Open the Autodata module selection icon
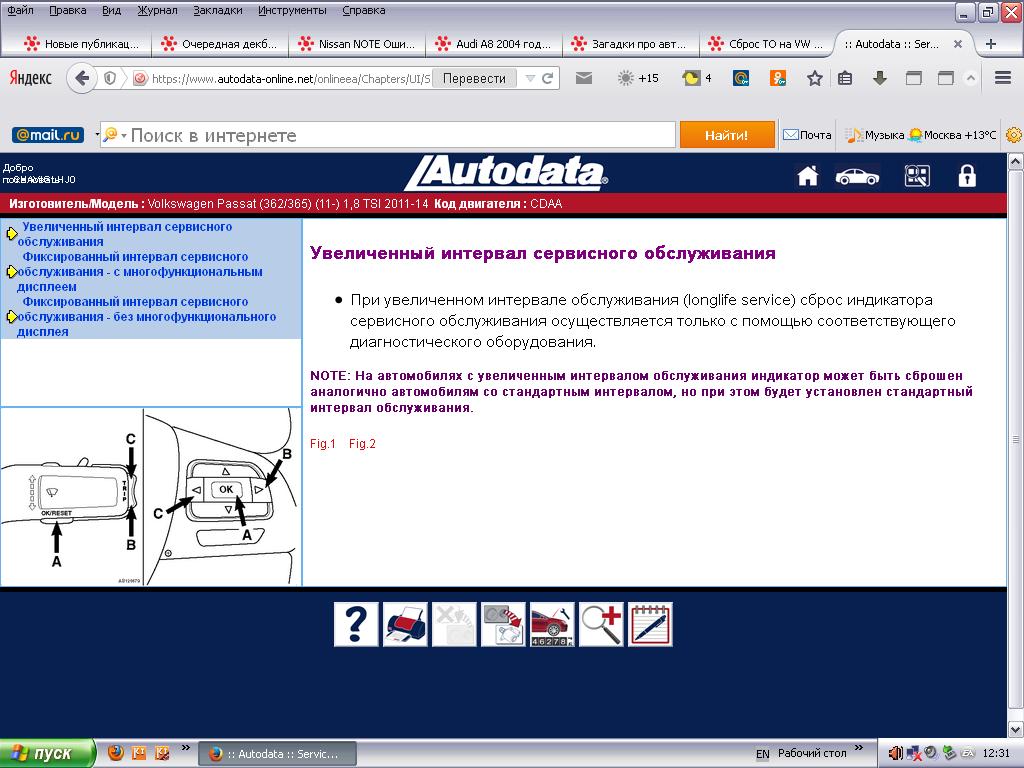The width and height of the screenshot is (1024, 768). (x=917, y=176)
